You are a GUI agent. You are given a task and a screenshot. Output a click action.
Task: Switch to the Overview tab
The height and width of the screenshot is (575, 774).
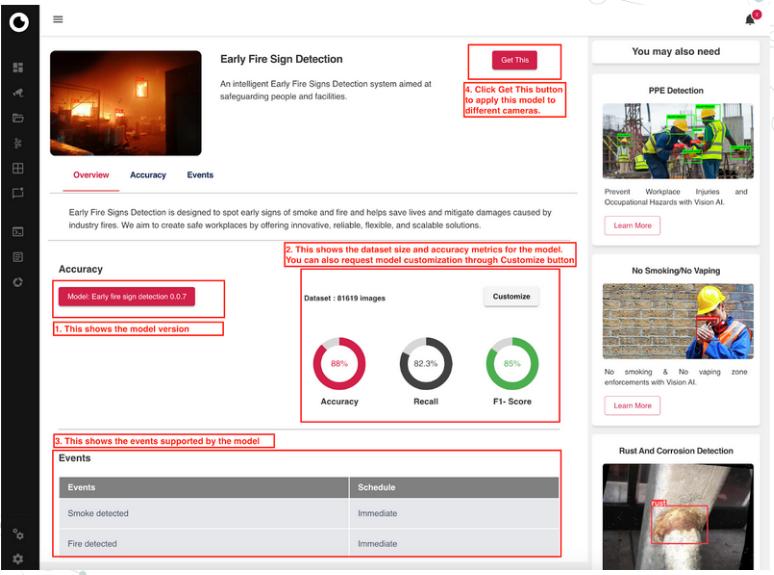[91, 175]
